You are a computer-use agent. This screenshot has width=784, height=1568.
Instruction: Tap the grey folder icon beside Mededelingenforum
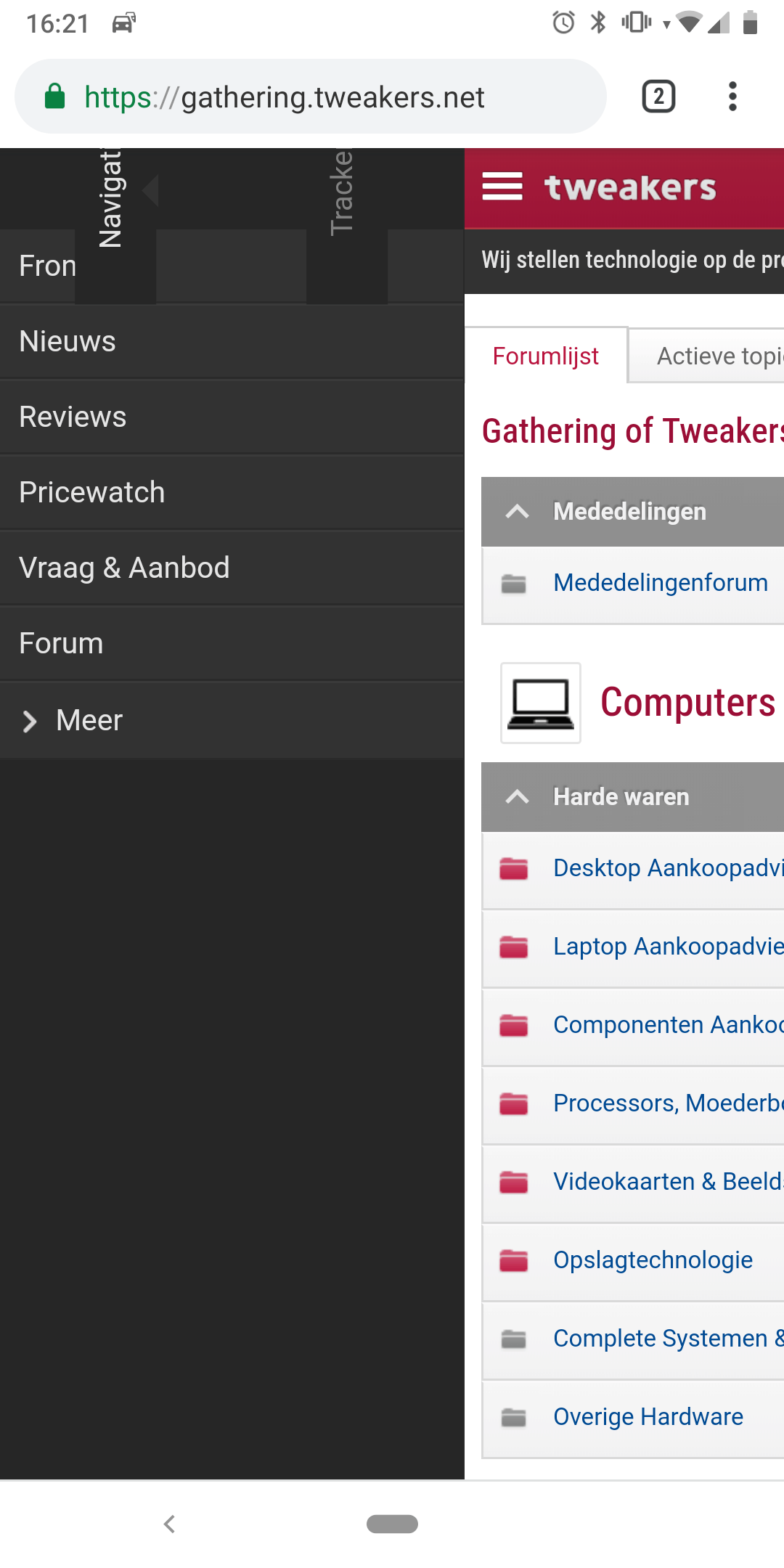[514, 583]
